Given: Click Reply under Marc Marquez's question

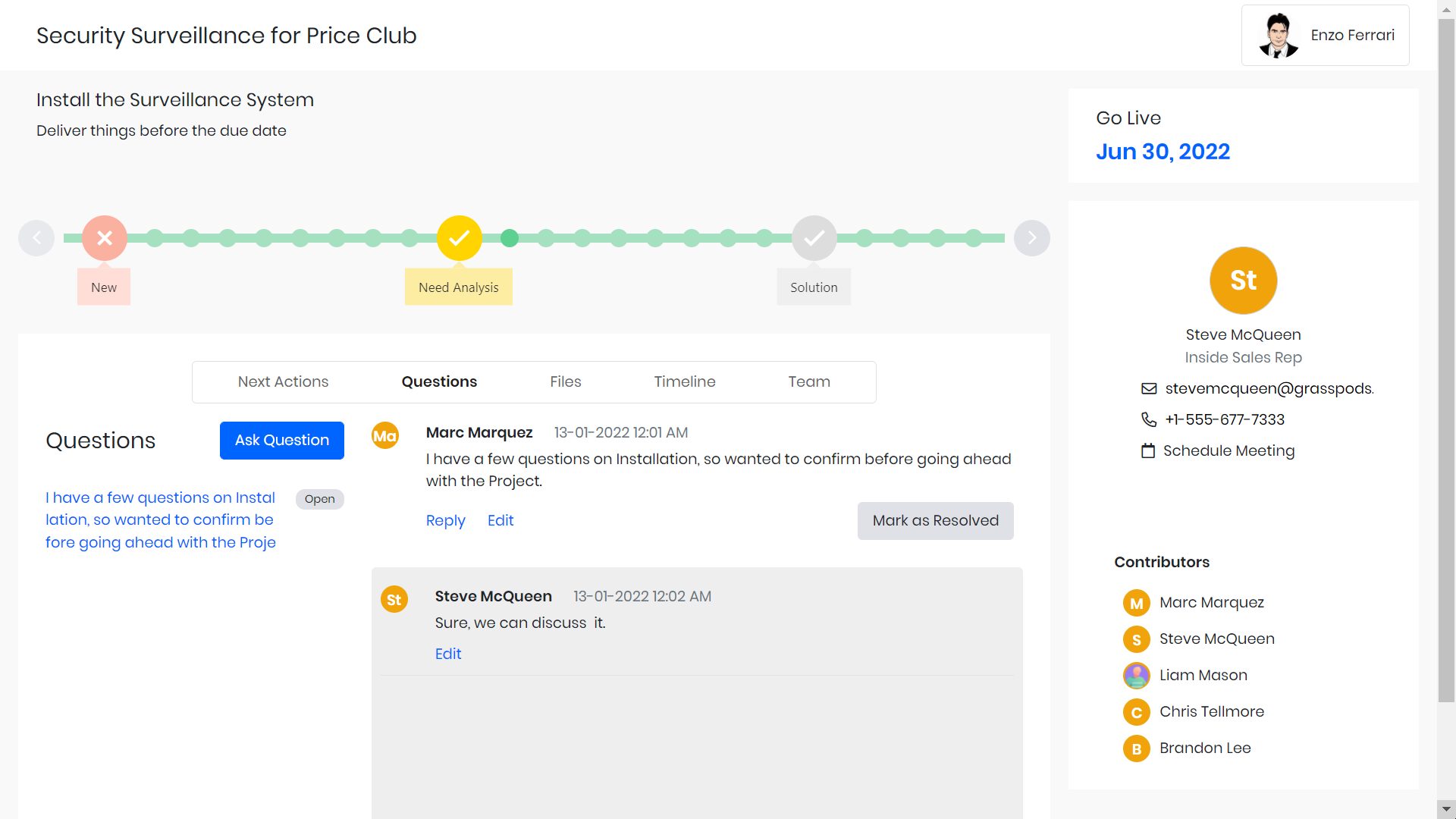Looking at the screenshot, I should click(445, 521).
